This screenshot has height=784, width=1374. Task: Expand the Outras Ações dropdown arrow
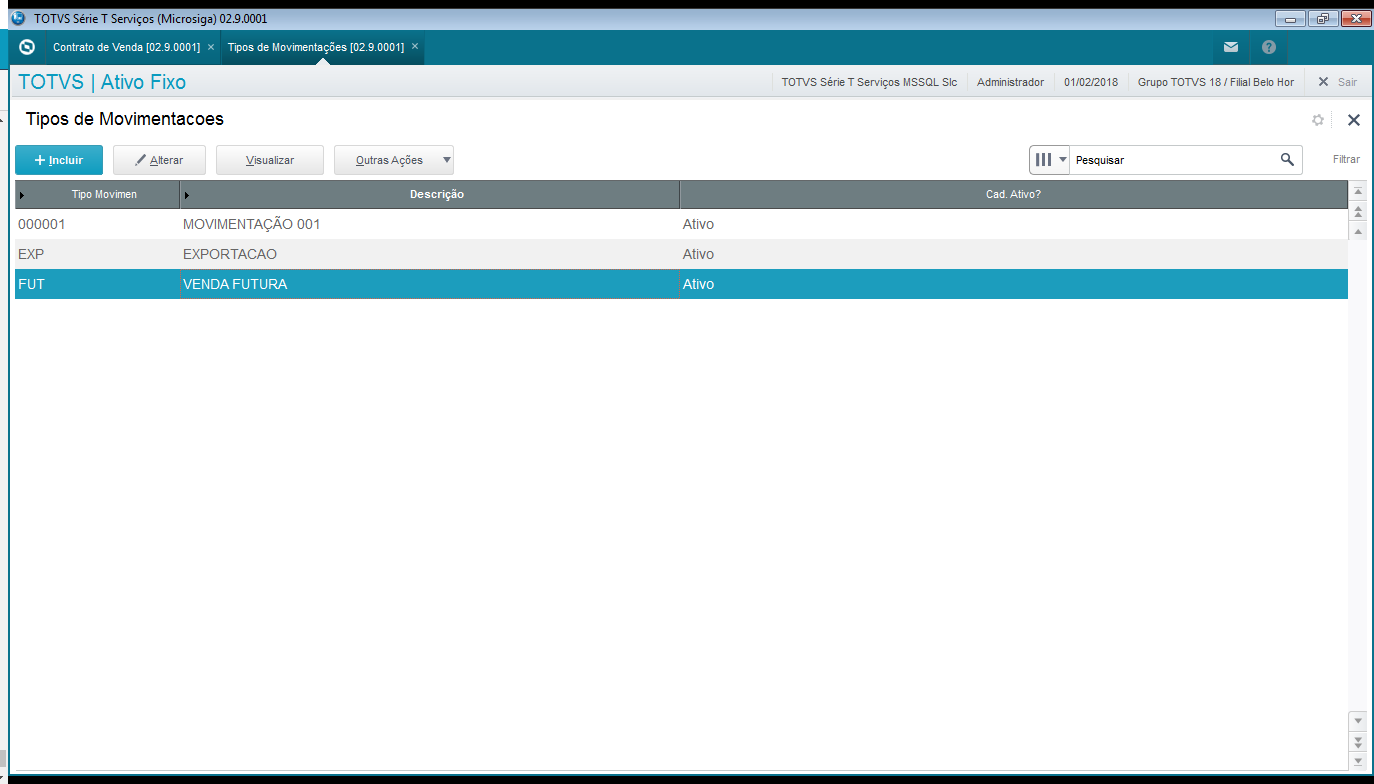[x=447, y=160]
